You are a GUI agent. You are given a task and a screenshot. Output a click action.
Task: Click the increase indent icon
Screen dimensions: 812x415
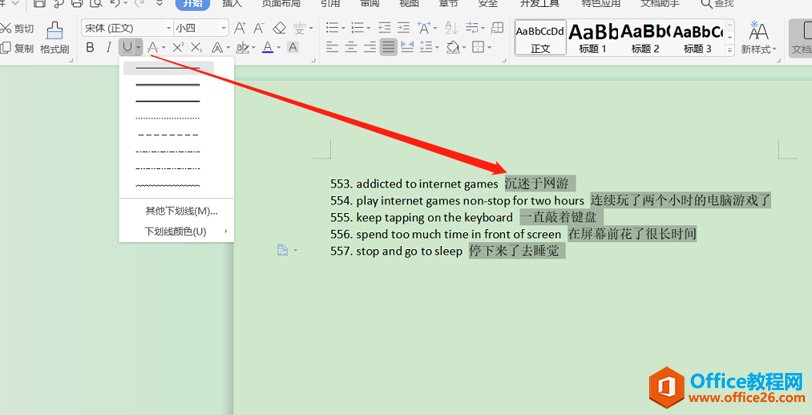403,27
